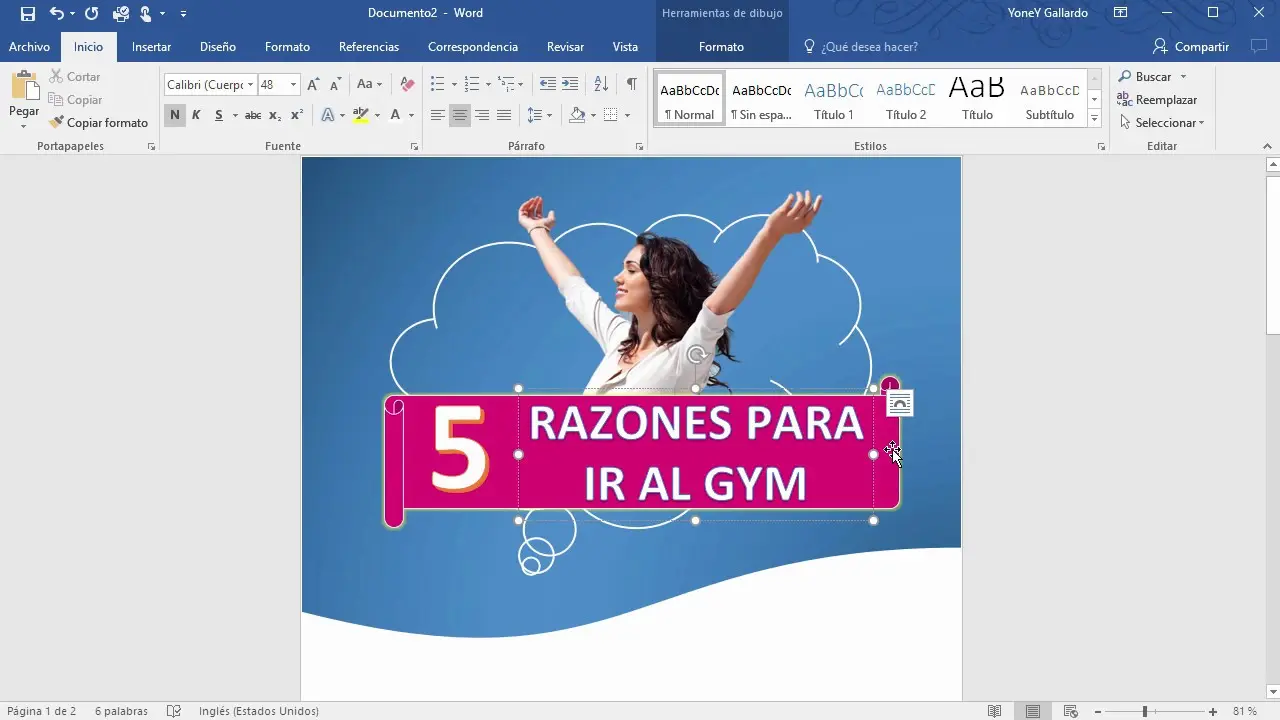
Task: Click the Layout Options icon beside text box
Action: coord(900,403)
